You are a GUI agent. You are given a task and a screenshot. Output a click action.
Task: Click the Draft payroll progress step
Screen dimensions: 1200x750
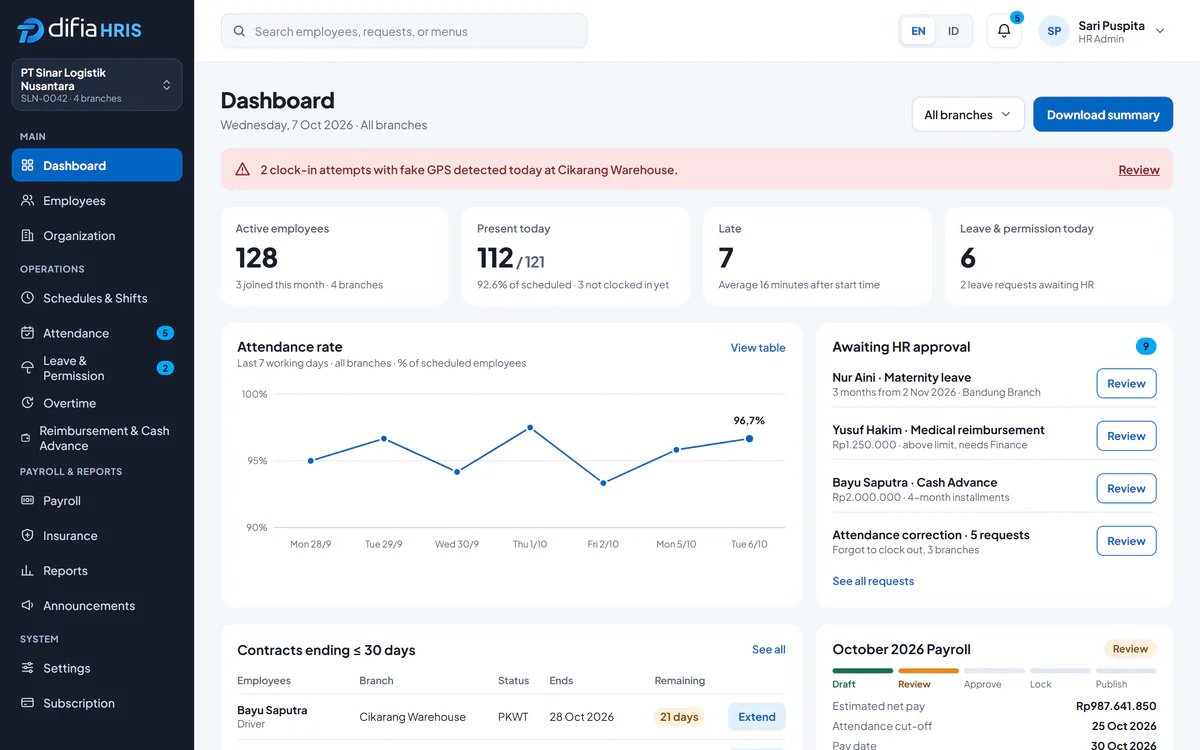[x=862, y=678]
